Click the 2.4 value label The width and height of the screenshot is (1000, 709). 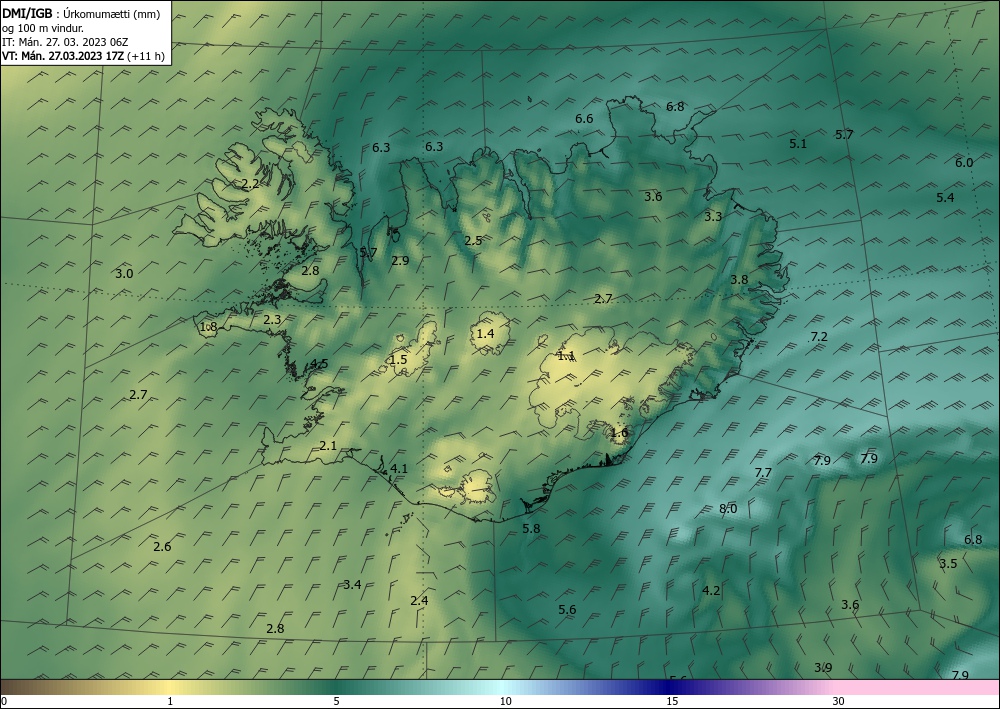[x=419, y=601]
